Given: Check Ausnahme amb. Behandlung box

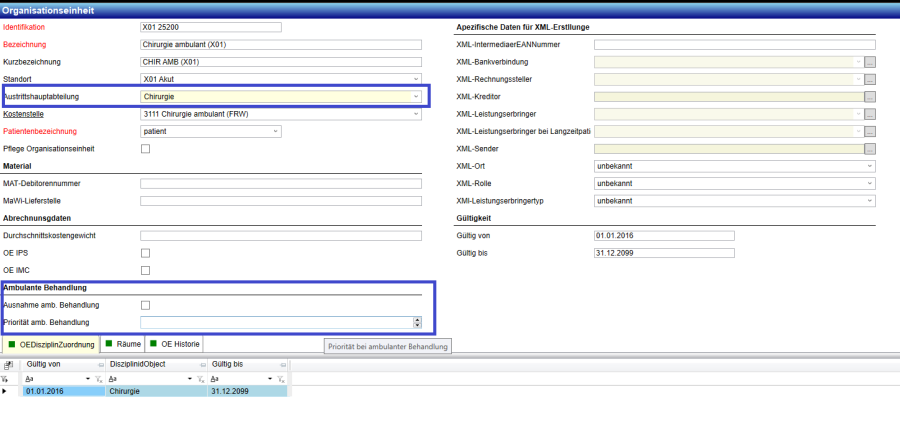Looking at the screenshot, I should coord(145,305).
